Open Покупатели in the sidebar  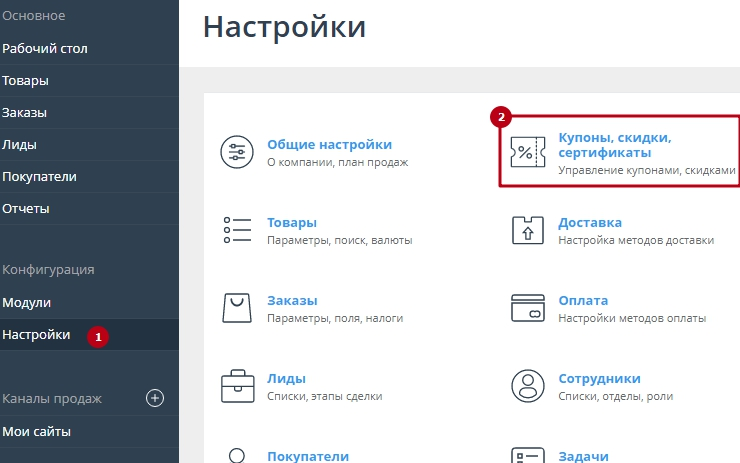coord(39,176)
